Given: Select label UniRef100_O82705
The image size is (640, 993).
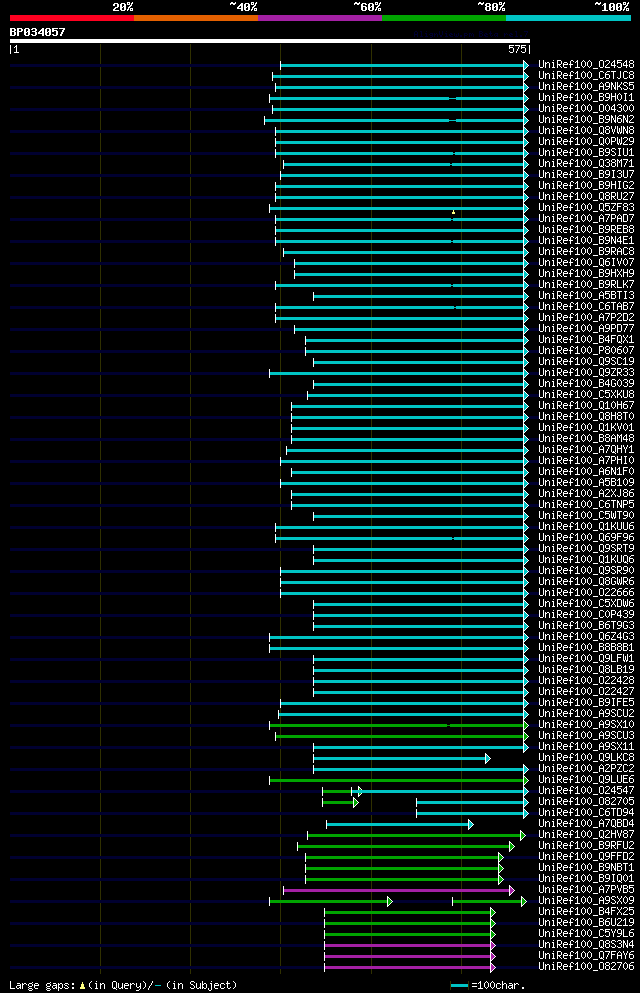Looking at the screenshot, I should click(586, 802).
